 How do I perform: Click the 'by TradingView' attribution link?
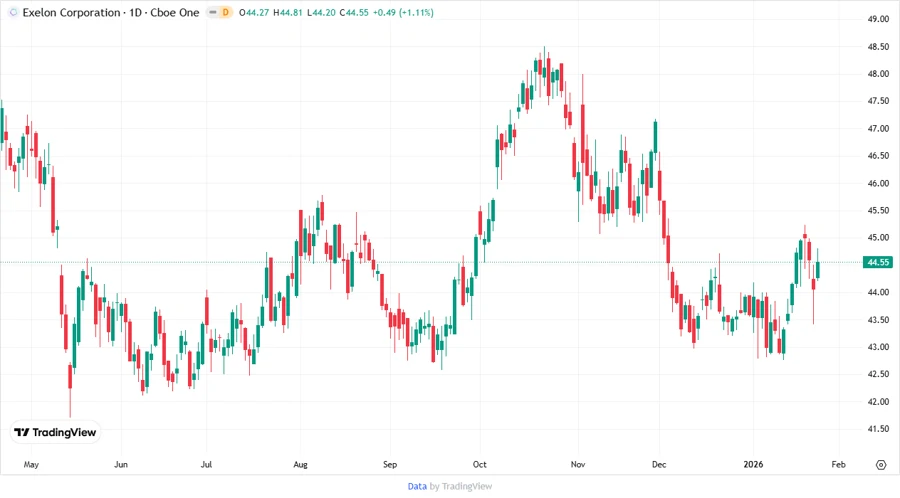461,487
